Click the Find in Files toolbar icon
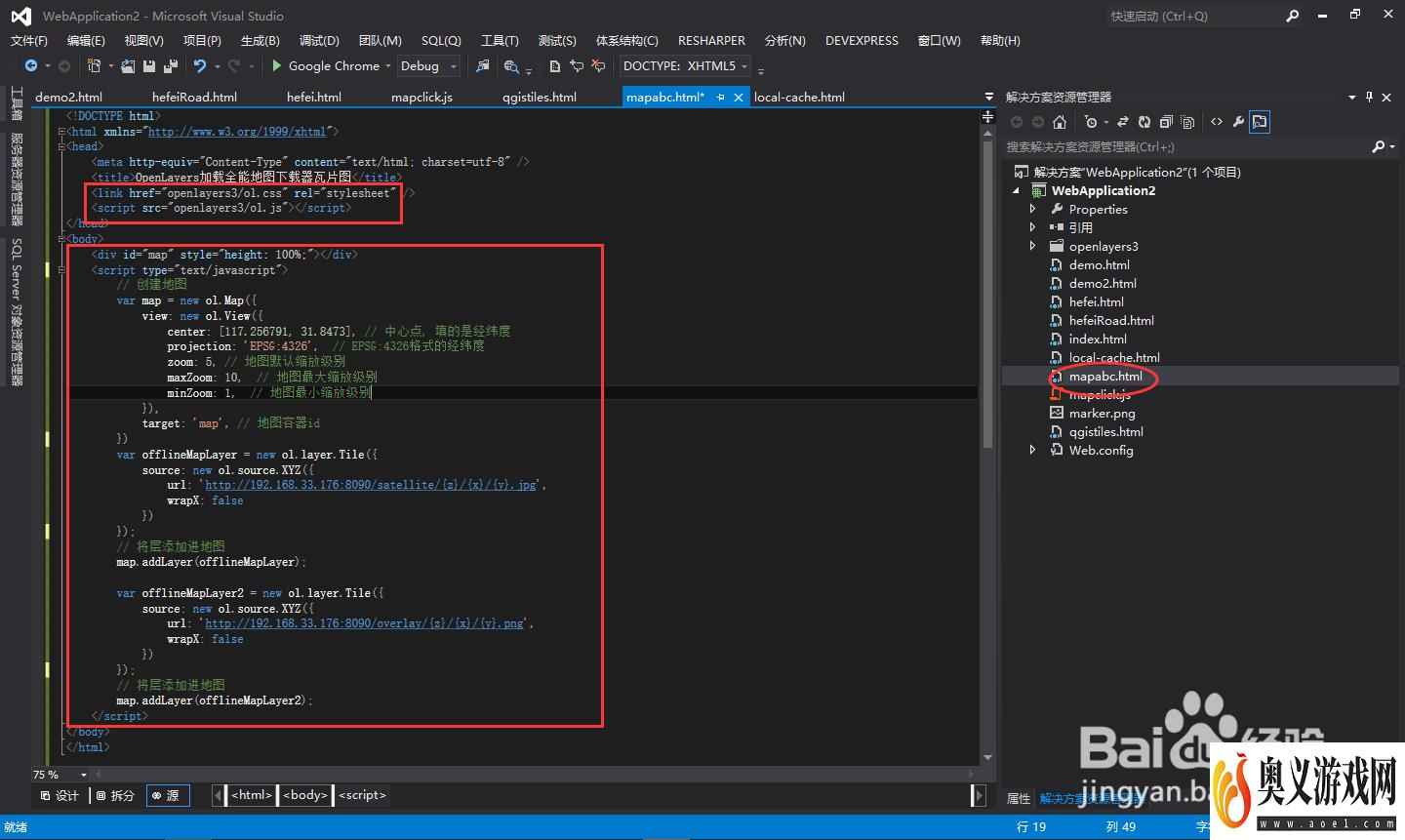Viewport: 1405px width, 840px height. pyautogui.click(x=510, y=65)
